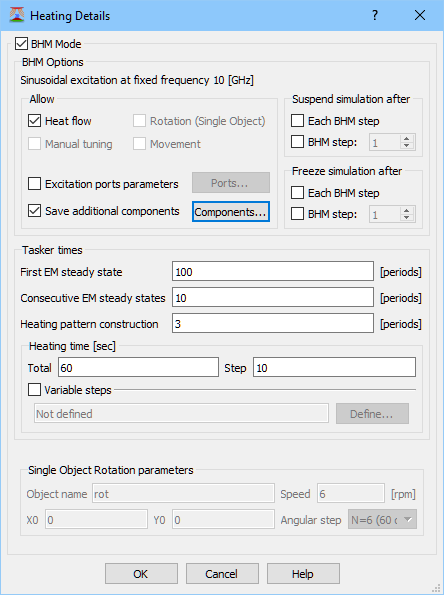Open the Angular step dropdown
The image size is (444, 595).
[x=383, y=519]
